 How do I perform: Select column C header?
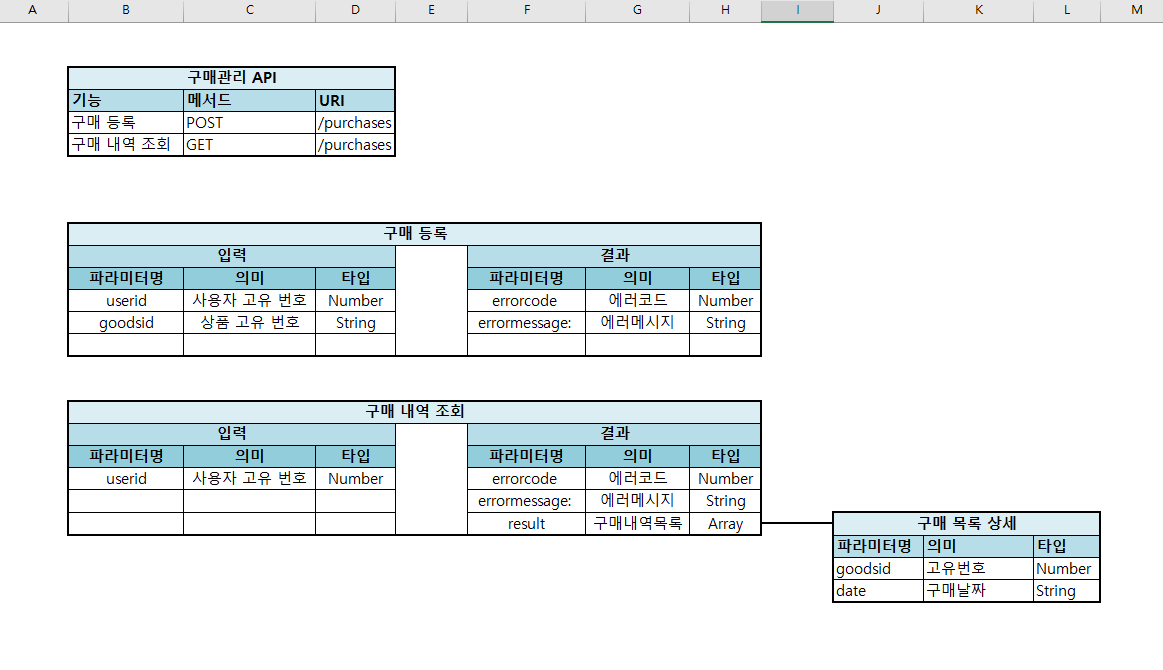[x=249, y=10]
